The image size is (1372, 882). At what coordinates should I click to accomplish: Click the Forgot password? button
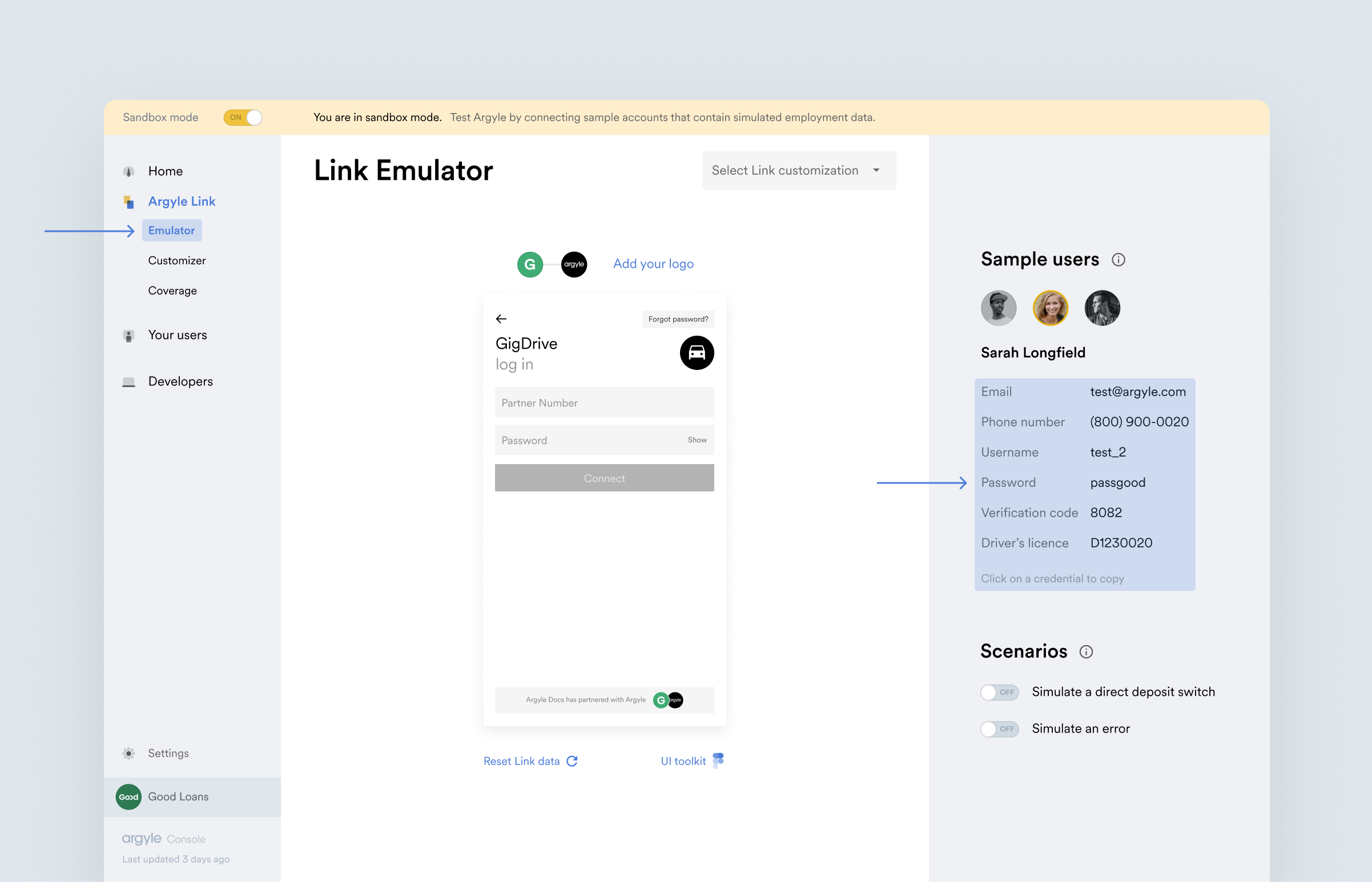point(678,320)
